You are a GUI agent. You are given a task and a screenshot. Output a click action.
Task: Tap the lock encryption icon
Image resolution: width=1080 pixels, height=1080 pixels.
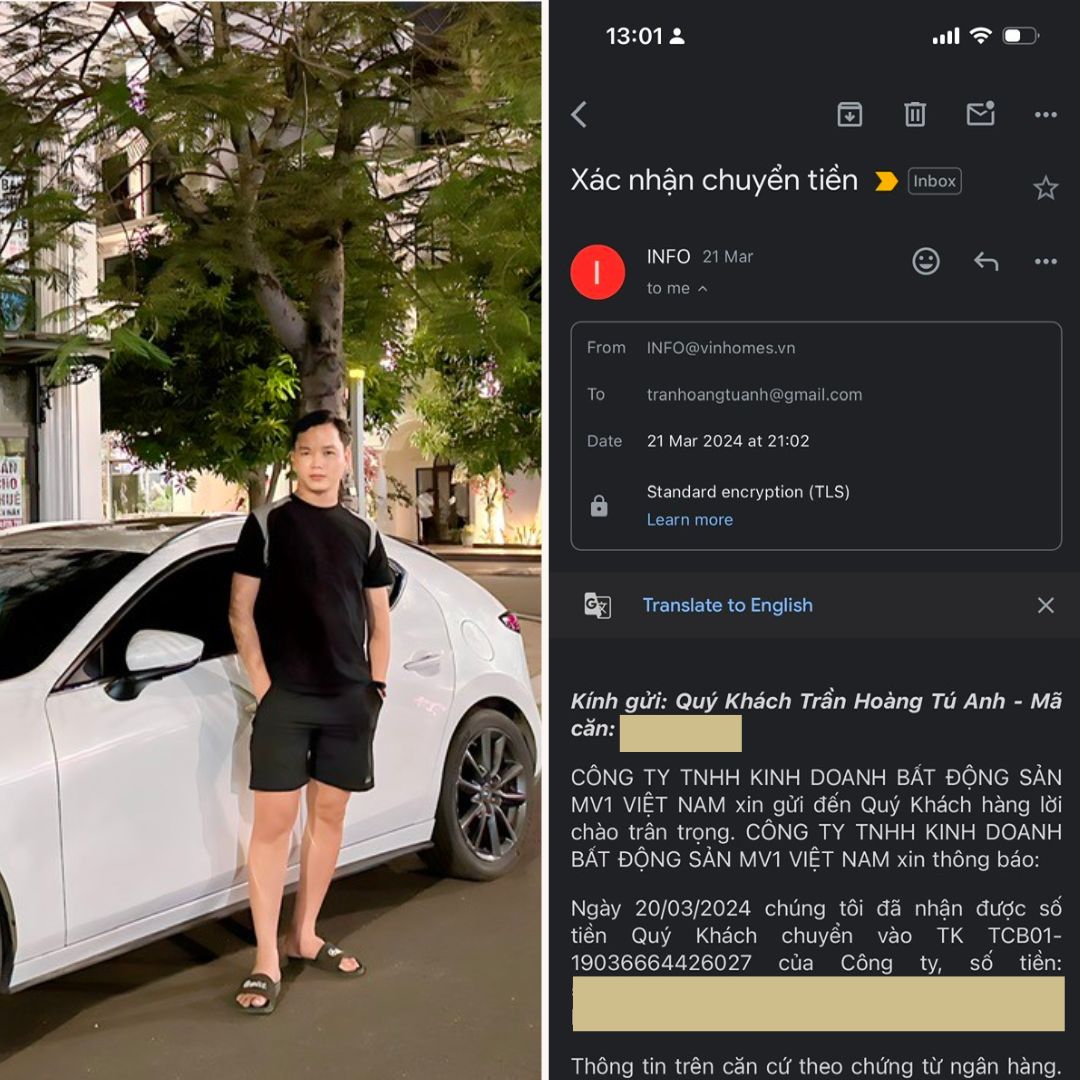tap(599, 506)
